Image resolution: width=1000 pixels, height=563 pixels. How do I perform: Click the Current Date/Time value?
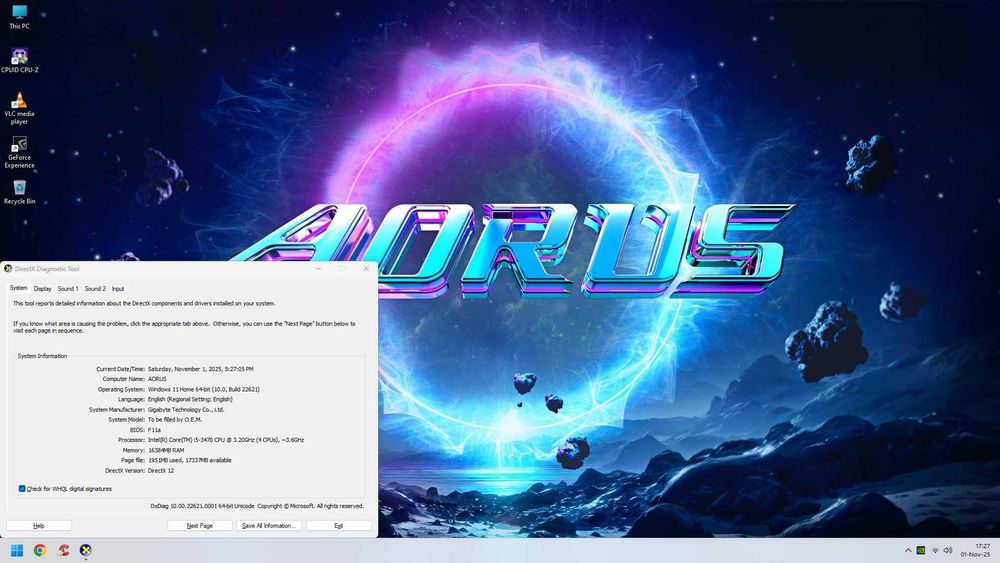click(200, 369)
